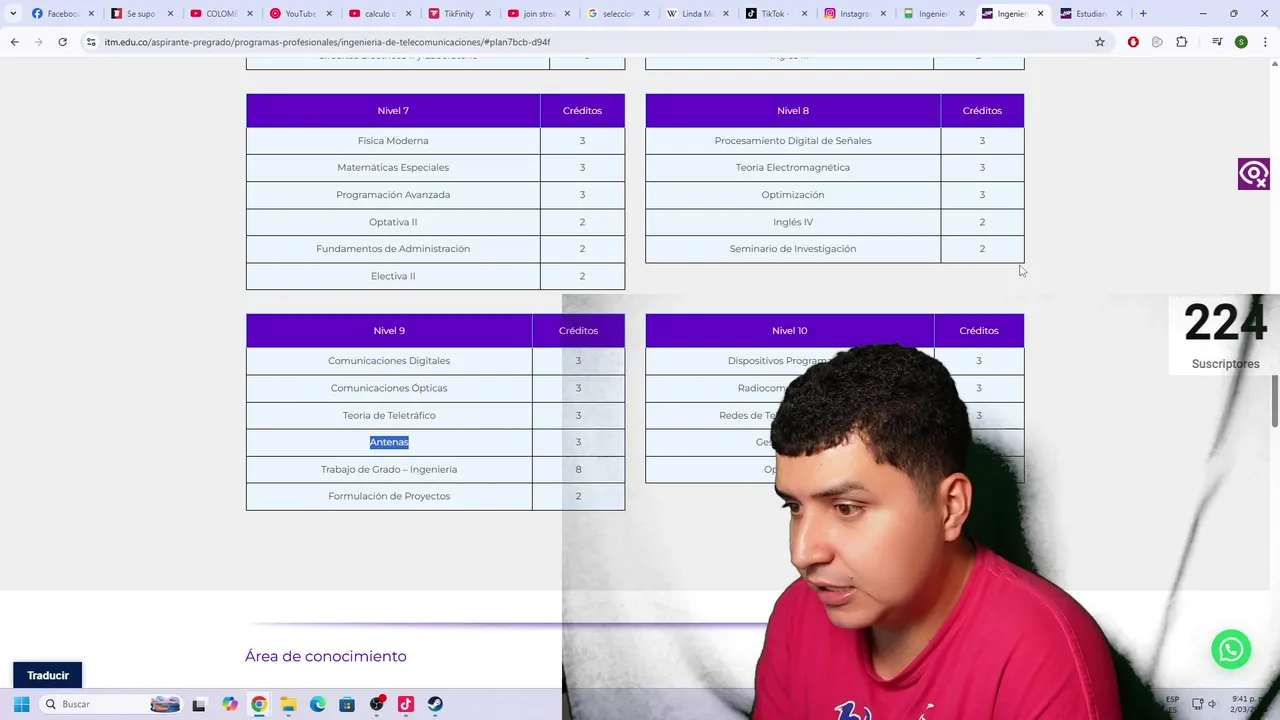This screenshot has height=720, width=1280.
Task: Click the Nivel 9 table header
Action: click(x=389, y=331)
